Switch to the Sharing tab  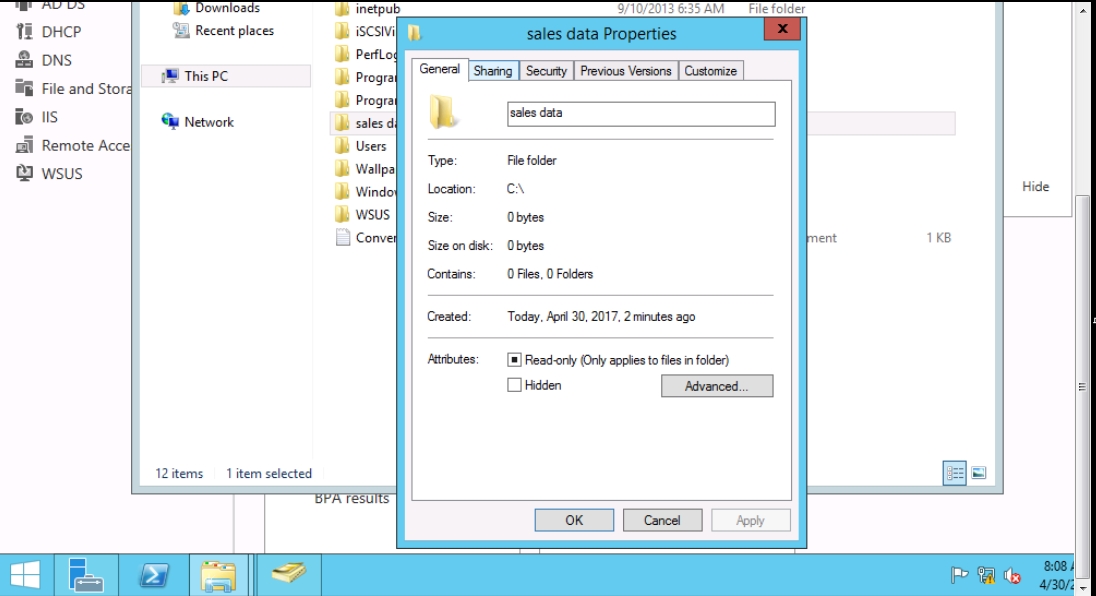point(492,71)
